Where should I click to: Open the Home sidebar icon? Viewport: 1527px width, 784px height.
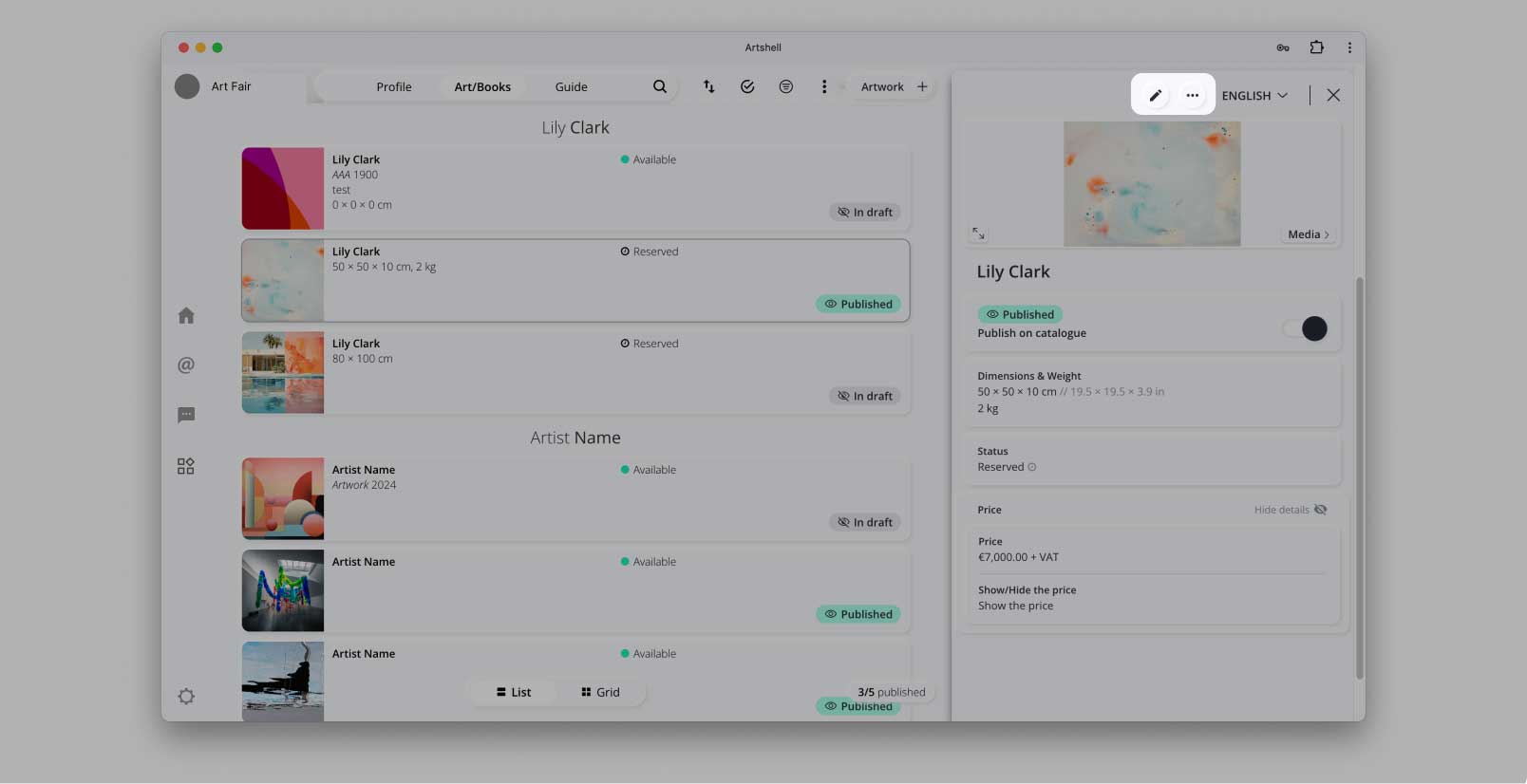tap(186, 315)
